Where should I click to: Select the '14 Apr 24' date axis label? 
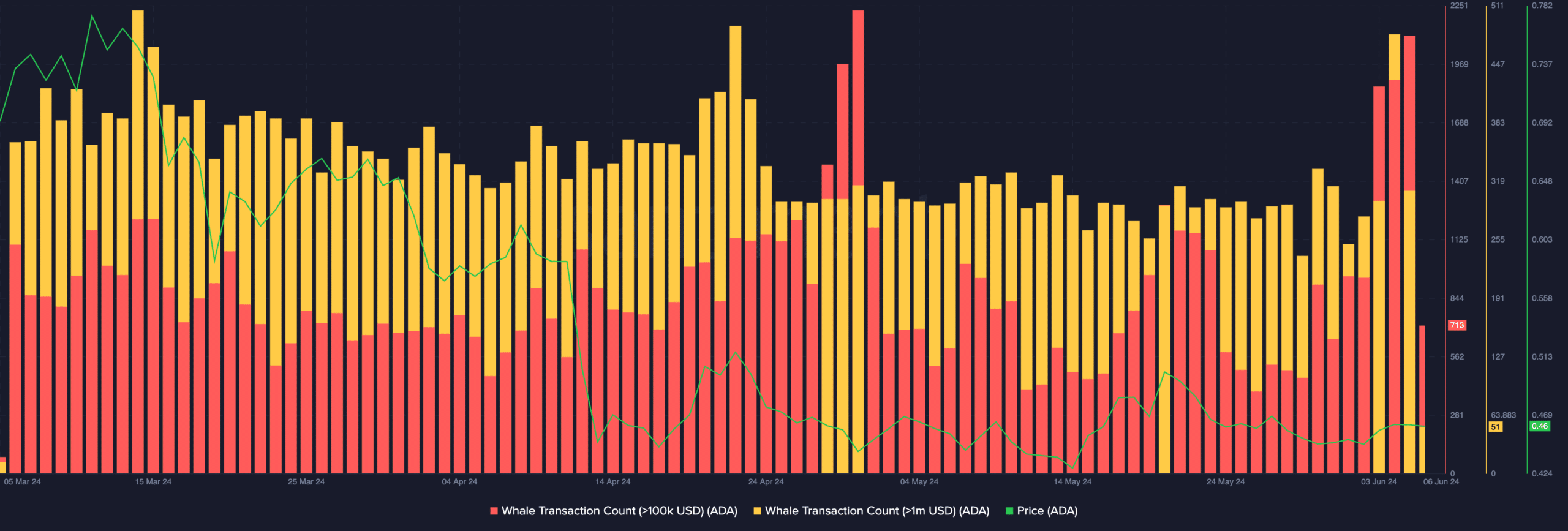[x=612, y=482]
